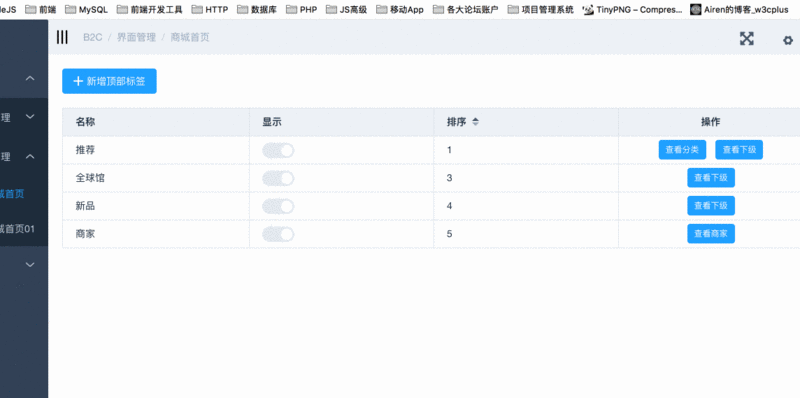Click 查看下级 for the 推荐 row
Image resolution: width=800 pixels, height=398 pixels.
739,150
